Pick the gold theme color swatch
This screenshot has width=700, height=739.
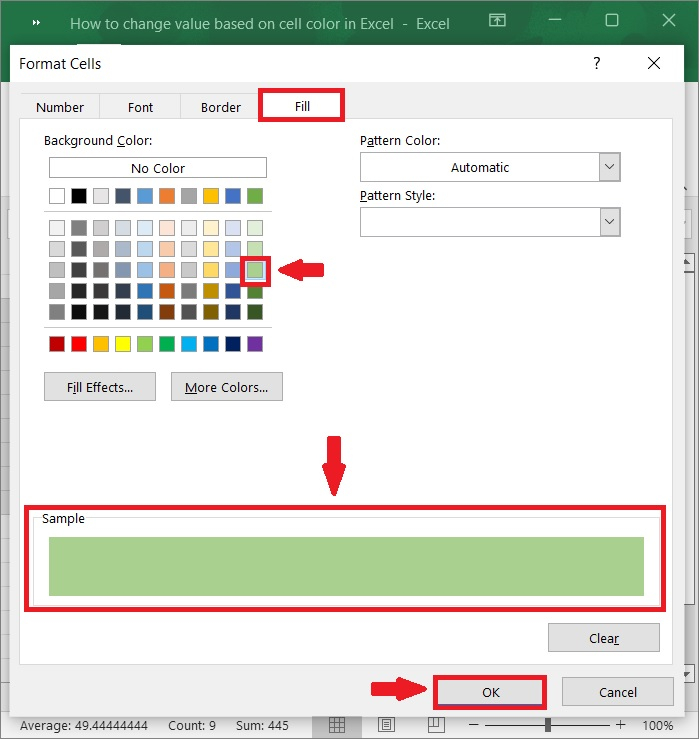point(211,196)
